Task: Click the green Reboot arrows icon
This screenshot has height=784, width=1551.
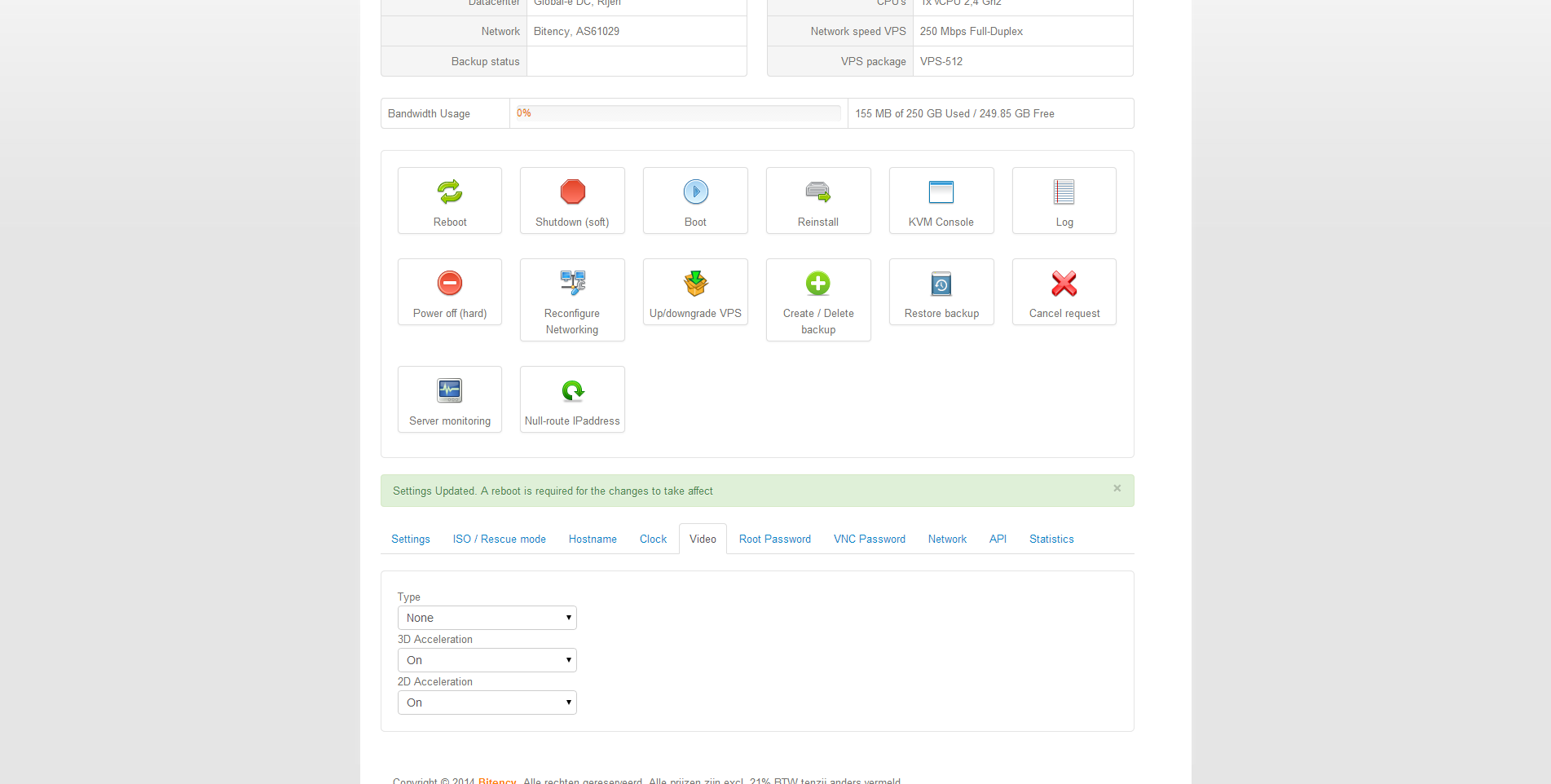Action: click(450, 192)
